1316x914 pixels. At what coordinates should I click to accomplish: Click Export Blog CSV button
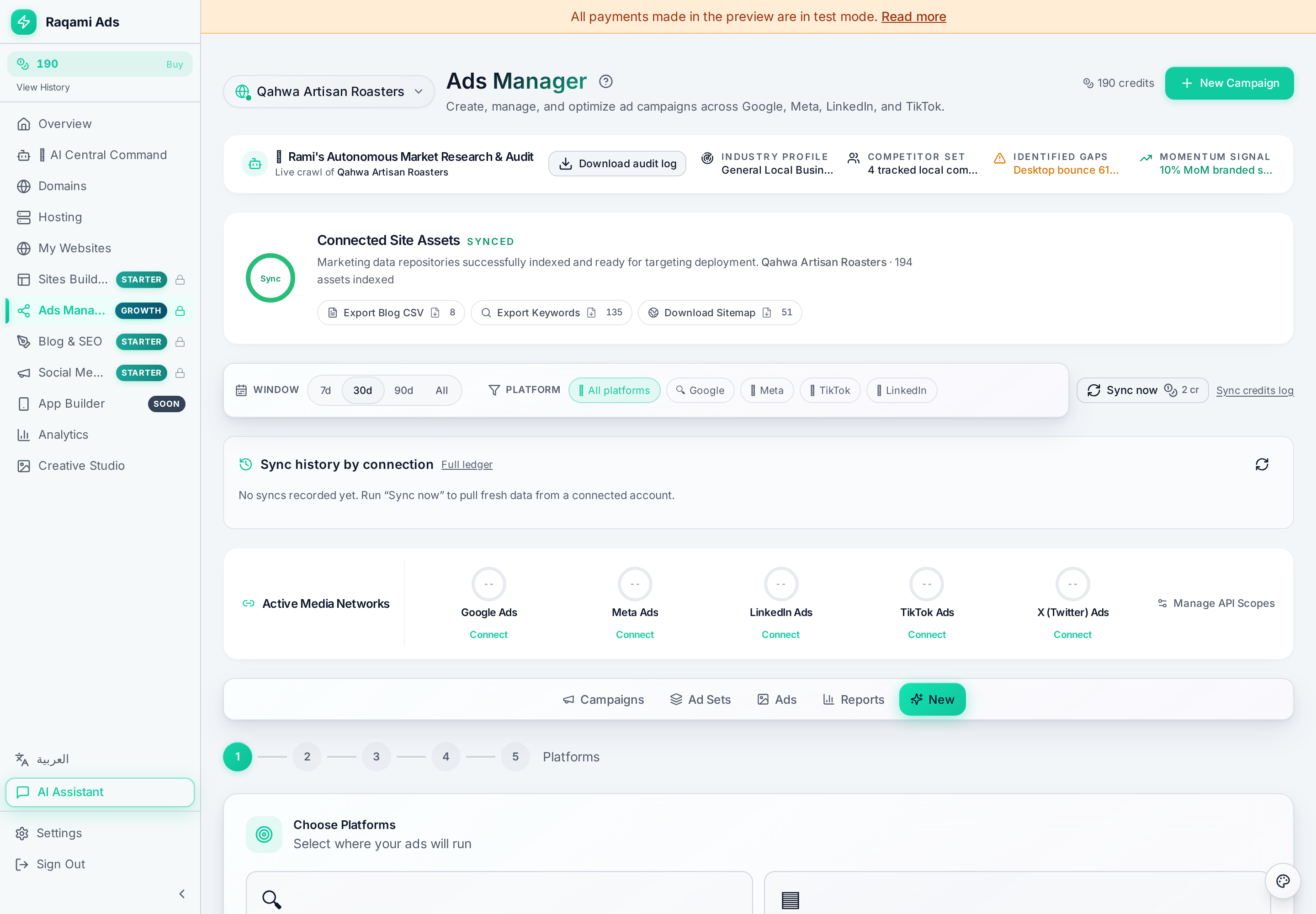point(391,313)
